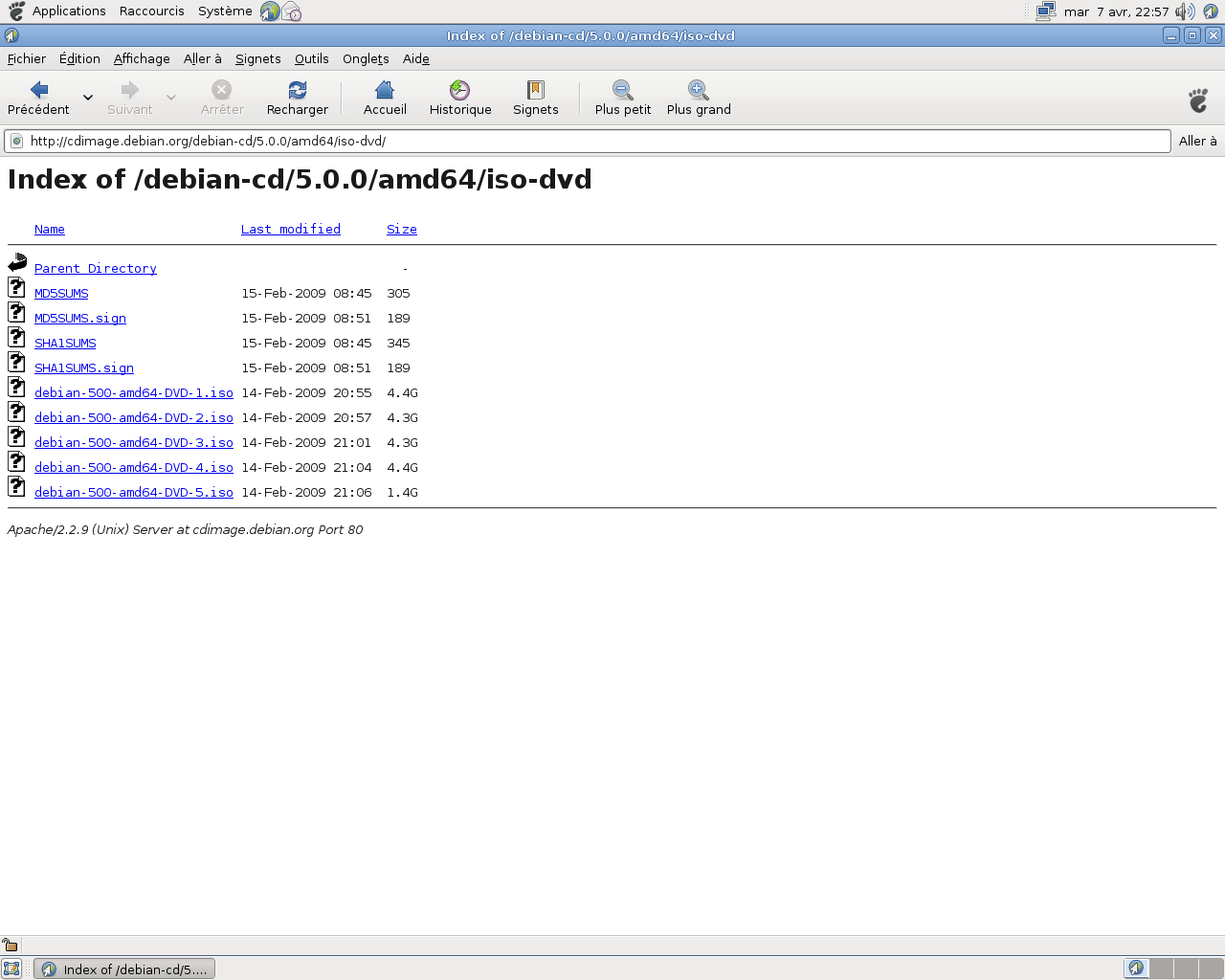Open the Aller à menu
Image resolution: width=1225 pixels, height=980 pixels.
203,58
